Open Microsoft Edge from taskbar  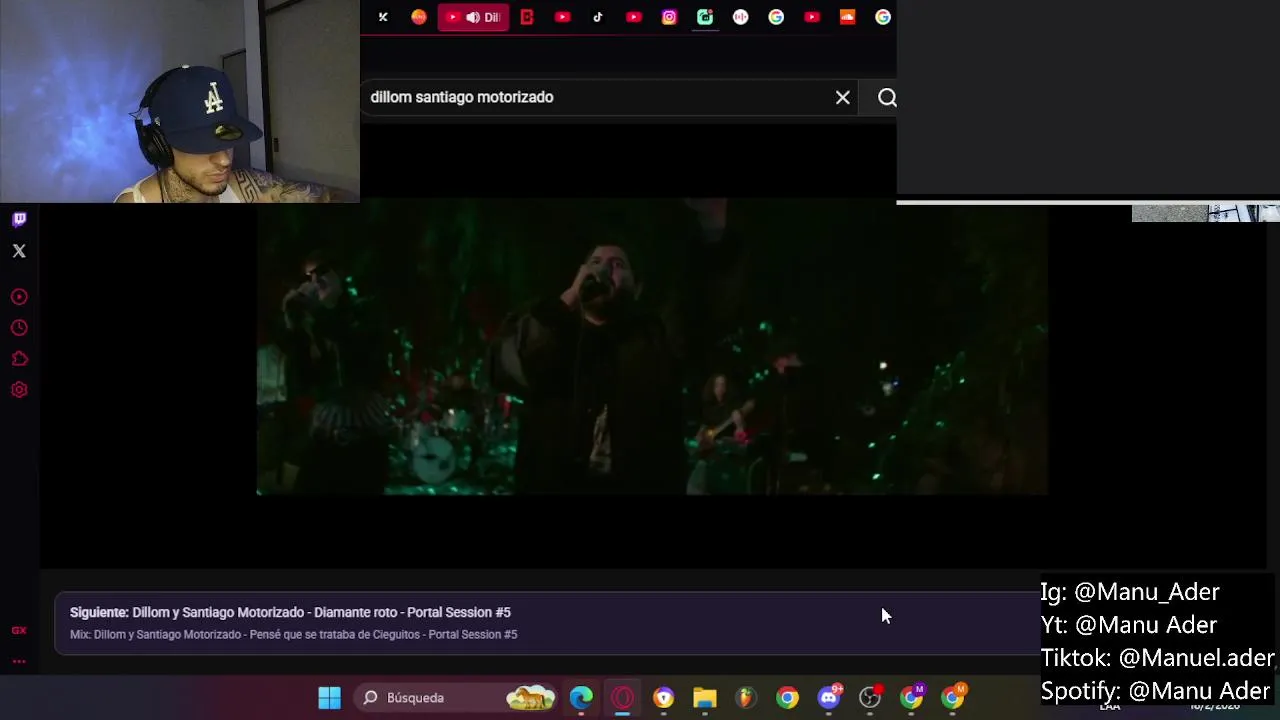[581, 697]
